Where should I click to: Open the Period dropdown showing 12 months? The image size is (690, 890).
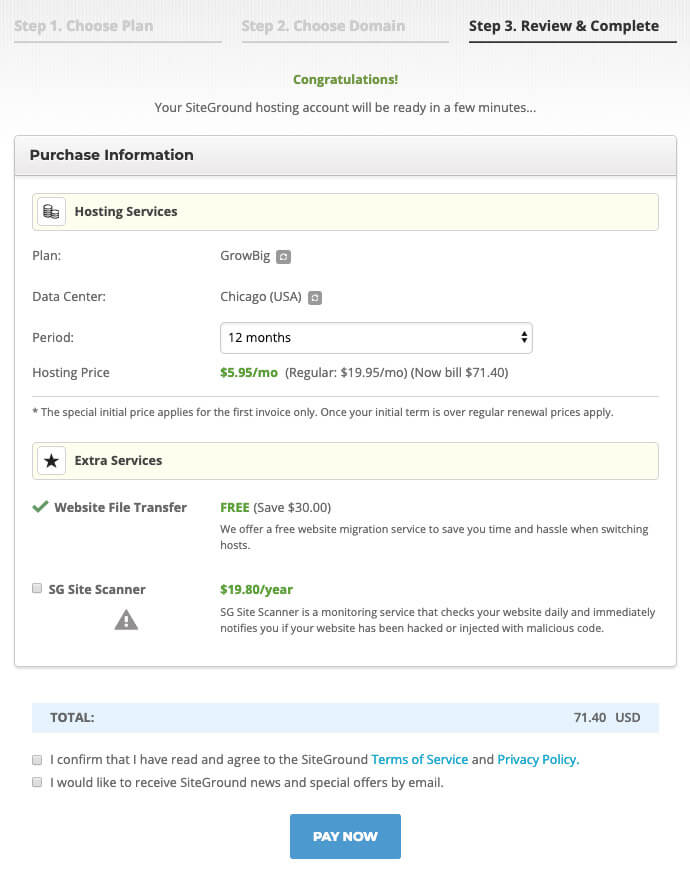[376, 338]
